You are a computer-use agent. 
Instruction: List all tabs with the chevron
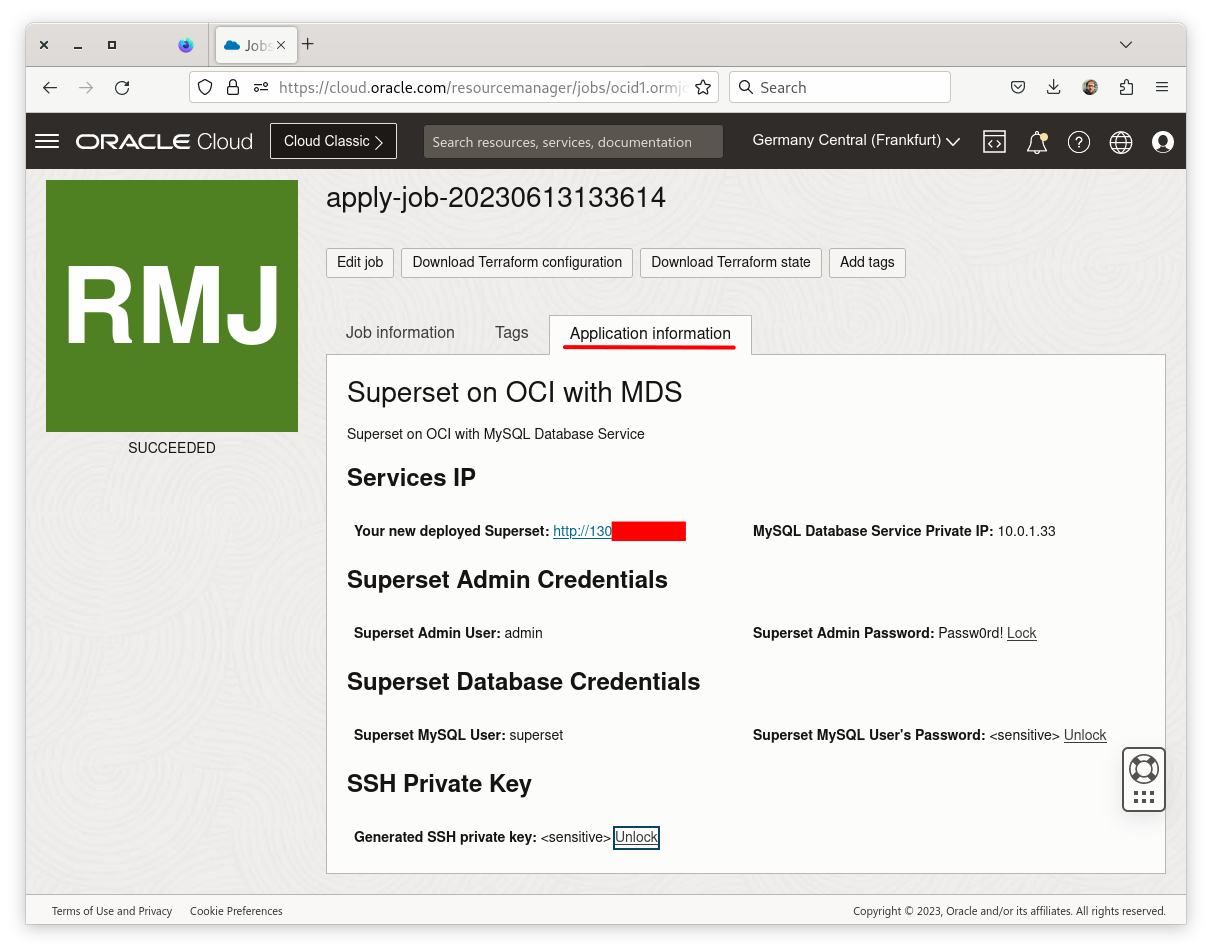pos(1126,45)
